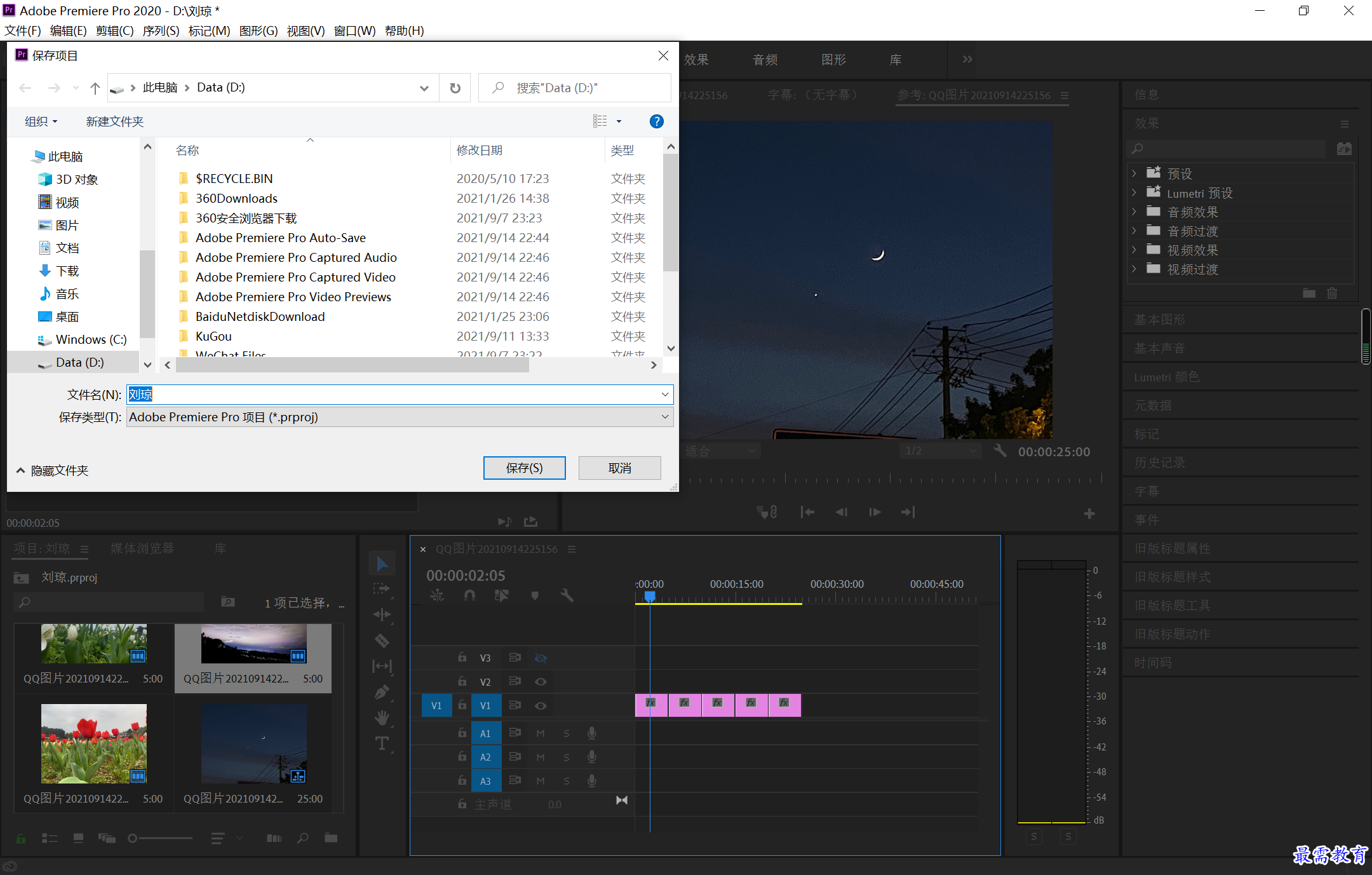Switch project panel to list view
The image size is (1372, 875).
click(x=50, y=838)
